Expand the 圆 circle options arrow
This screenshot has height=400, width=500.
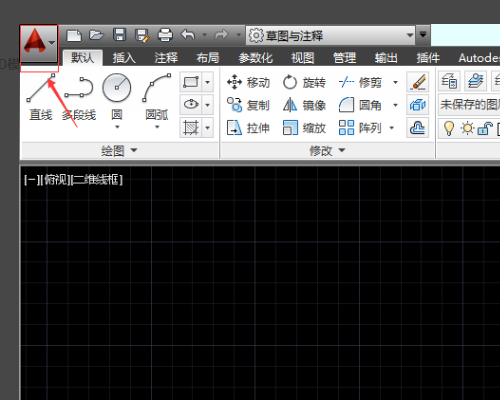coord(117,127)
